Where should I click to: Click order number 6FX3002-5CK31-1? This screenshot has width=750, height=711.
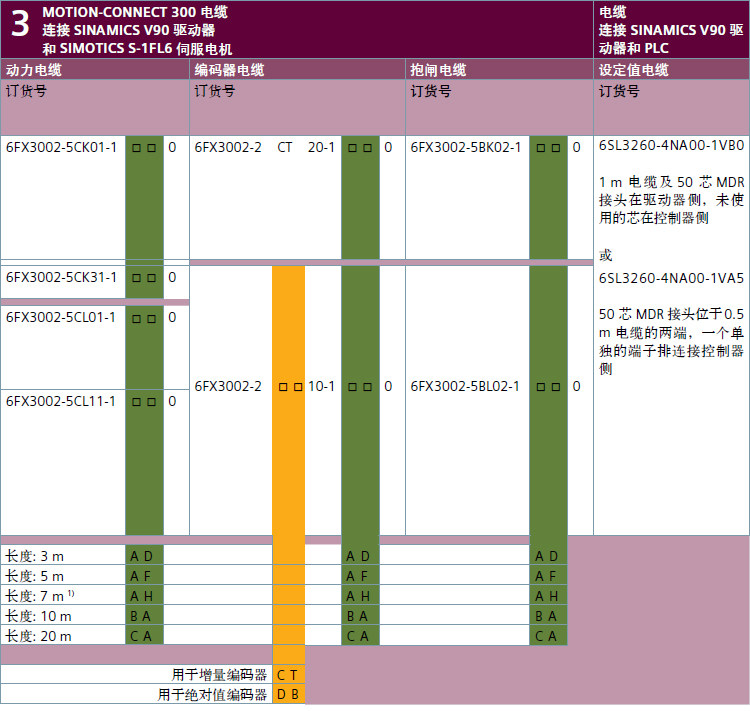pyautogui.click(x=61, y=278)
